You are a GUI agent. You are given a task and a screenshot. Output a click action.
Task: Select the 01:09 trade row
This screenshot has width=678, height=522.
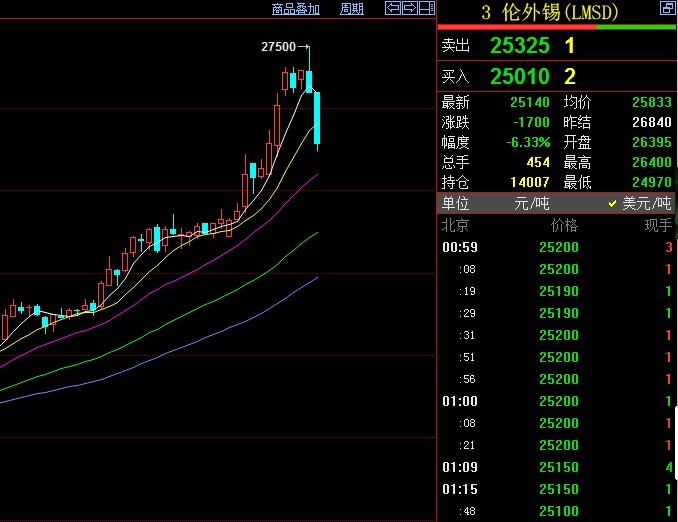(557, 467)
